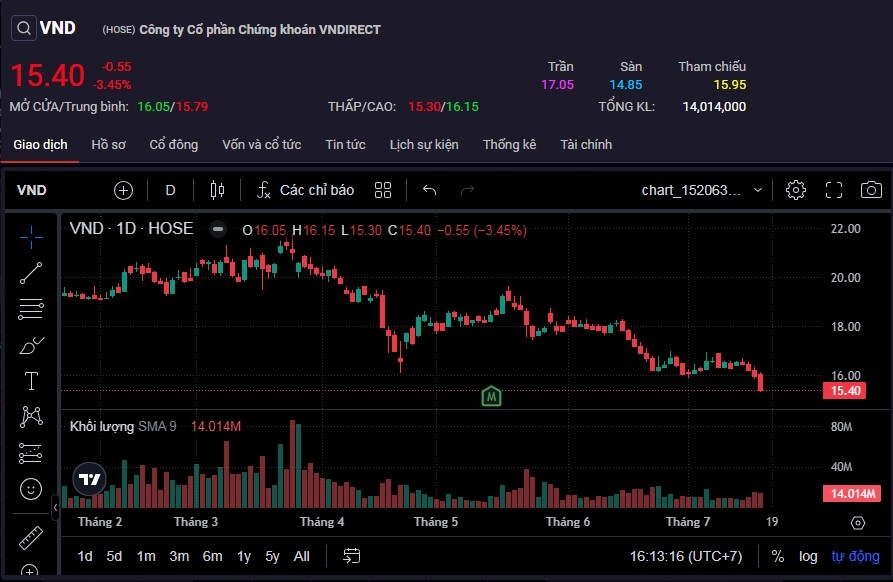The width and height of the screenshot is (893, 582).
Task: Open candlestick chart type selector
Action: (218, 190)
